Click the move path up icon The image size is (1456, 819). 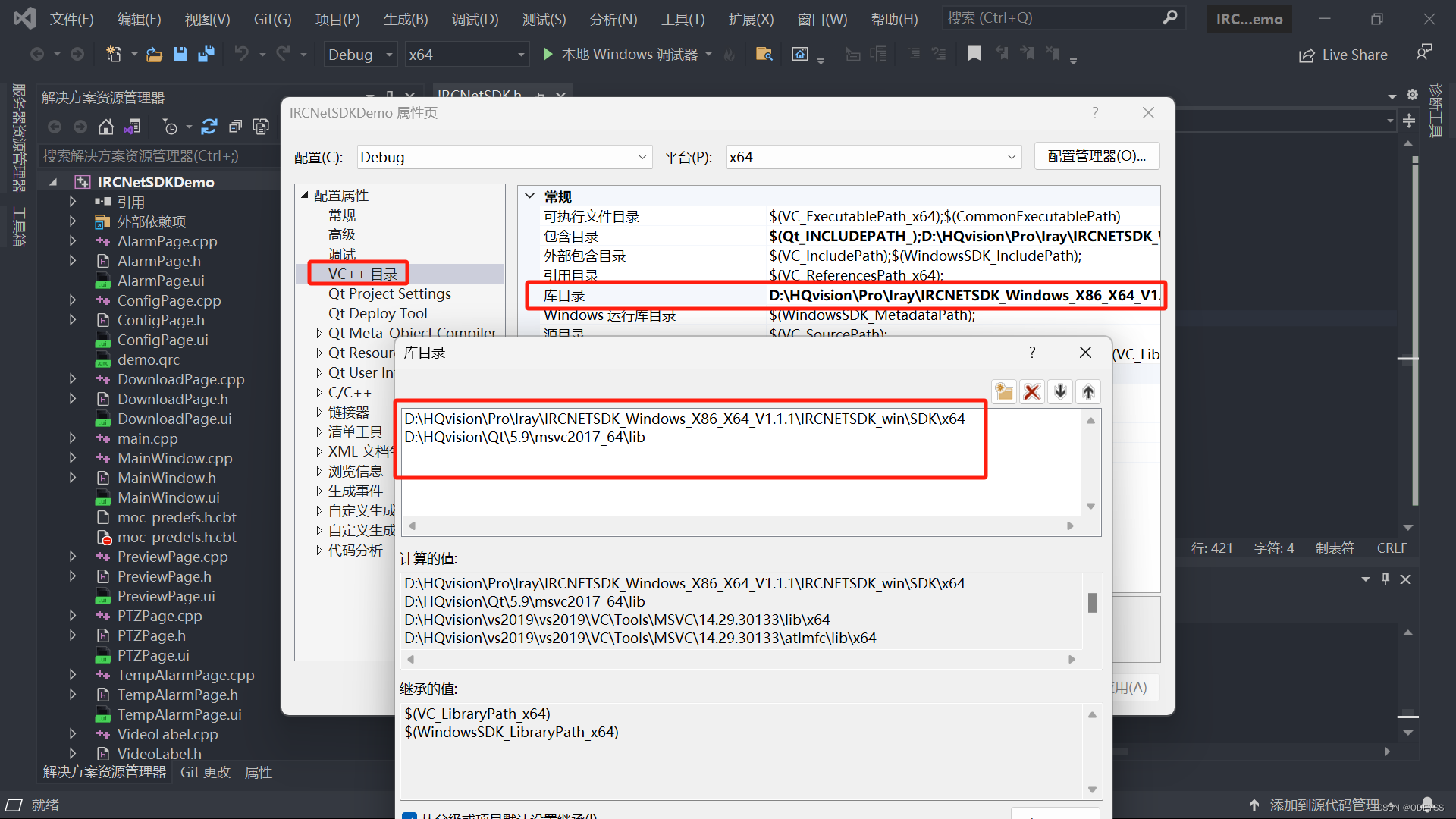1090,391
